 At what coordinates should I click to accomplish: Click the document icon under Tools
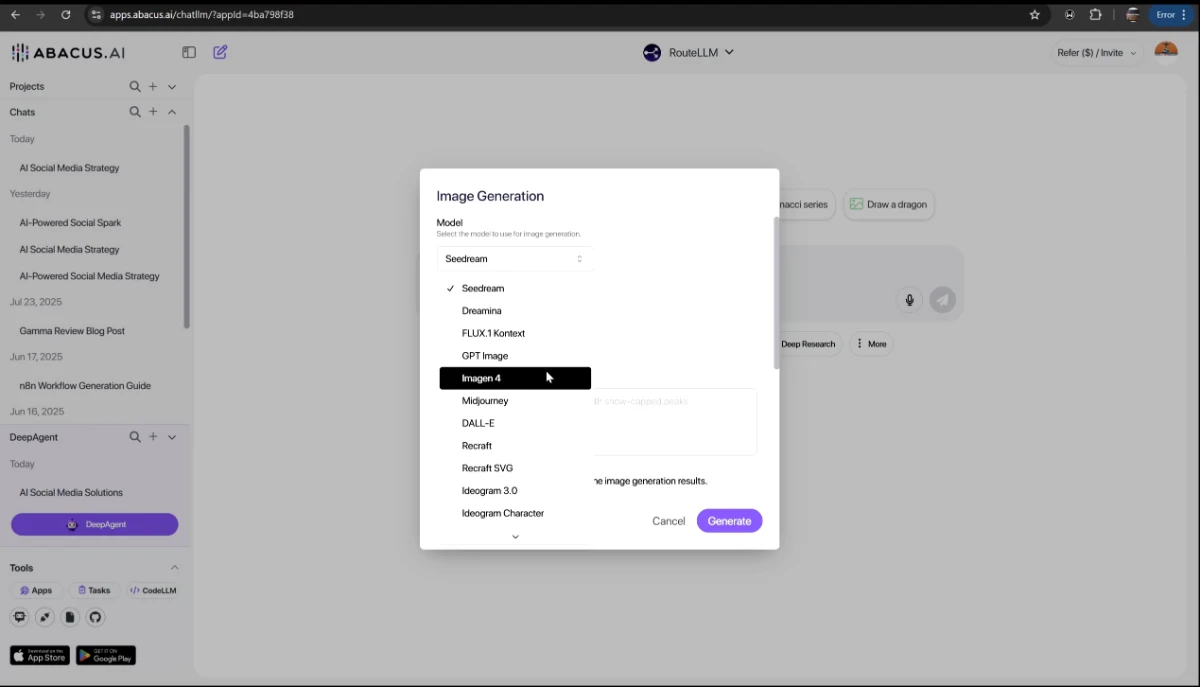[70, 617]
